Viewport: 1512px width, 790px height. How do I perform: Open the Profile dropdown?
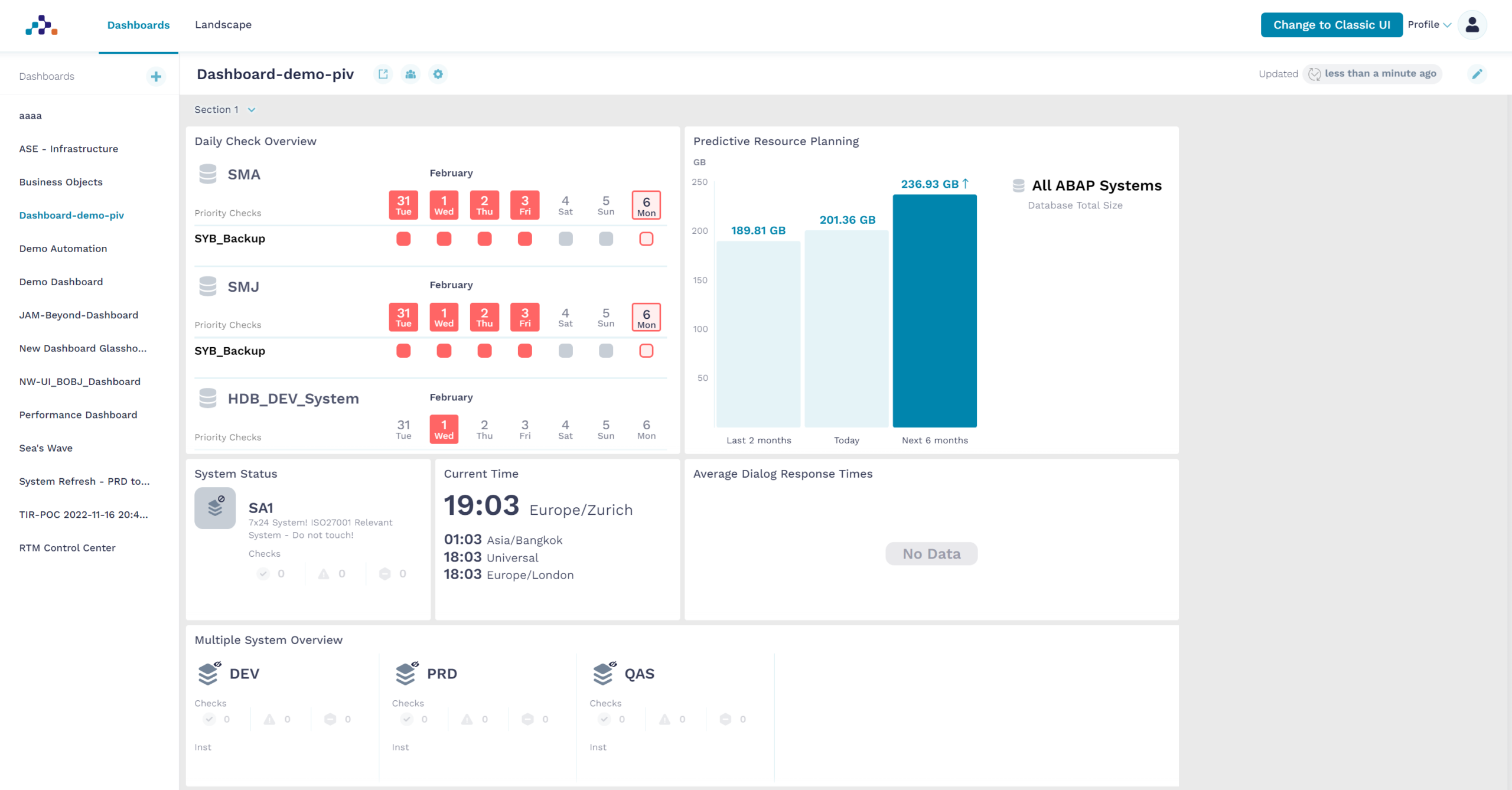pyautogui.click(x=1429, y=25)
